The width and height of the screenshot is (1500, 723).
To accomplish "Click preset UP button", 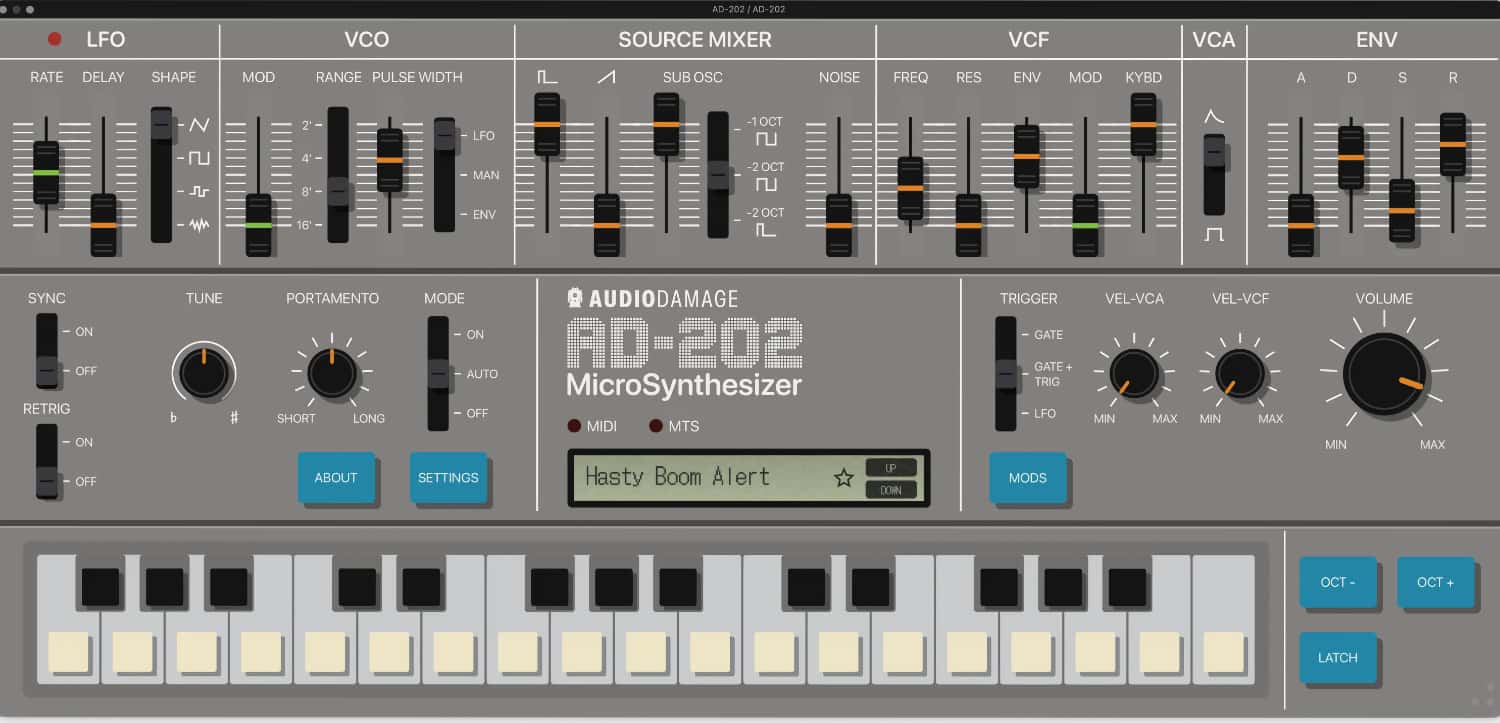I will 890,467.
